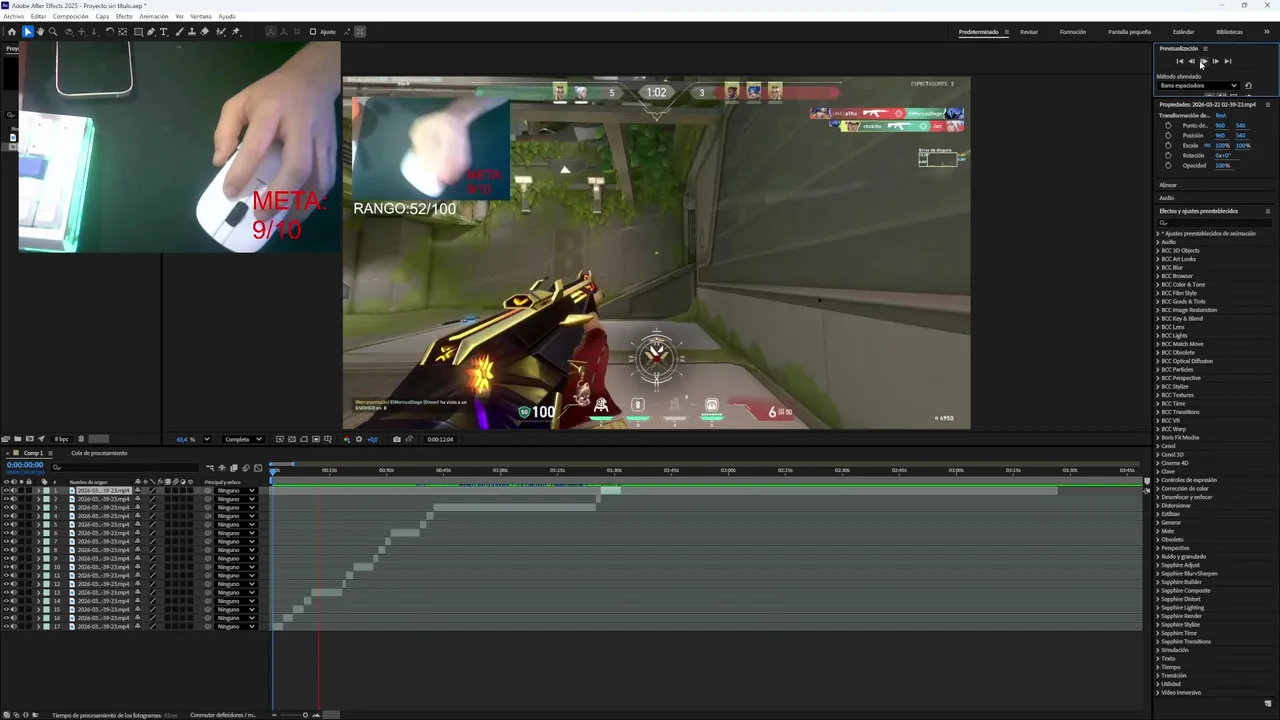Open the Previsualización panel menu icon
The image size is (1280, 720).
pos(1205,49)
